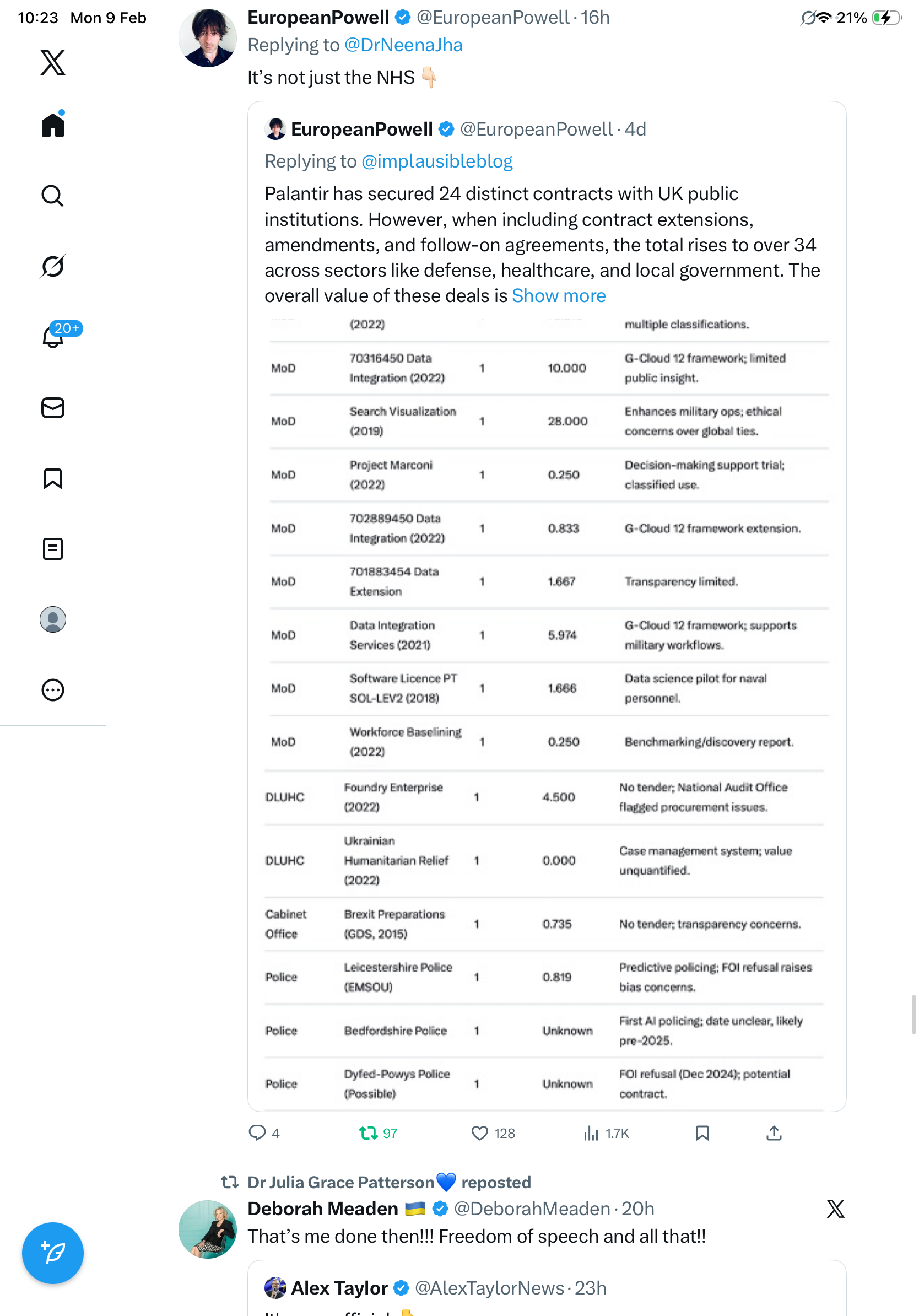
Task: Expand the quoted post with Show more
Action: (x=558, y=296)
